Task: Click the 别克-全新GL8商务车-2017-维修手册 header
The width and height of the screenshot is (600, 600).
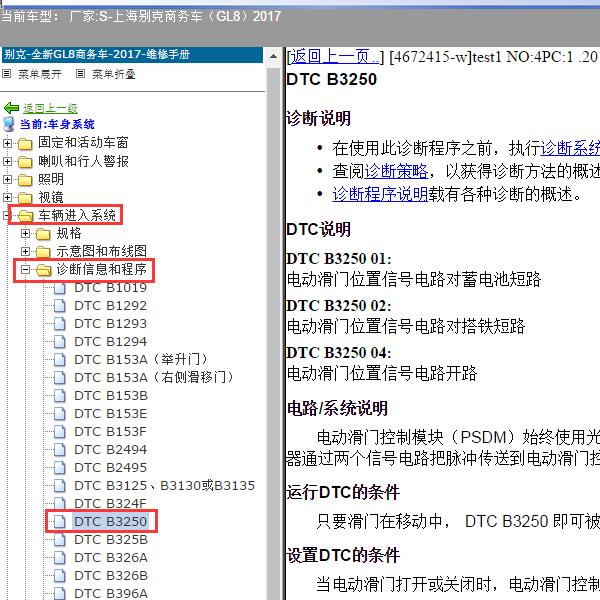Action: [x=132, y=54]
